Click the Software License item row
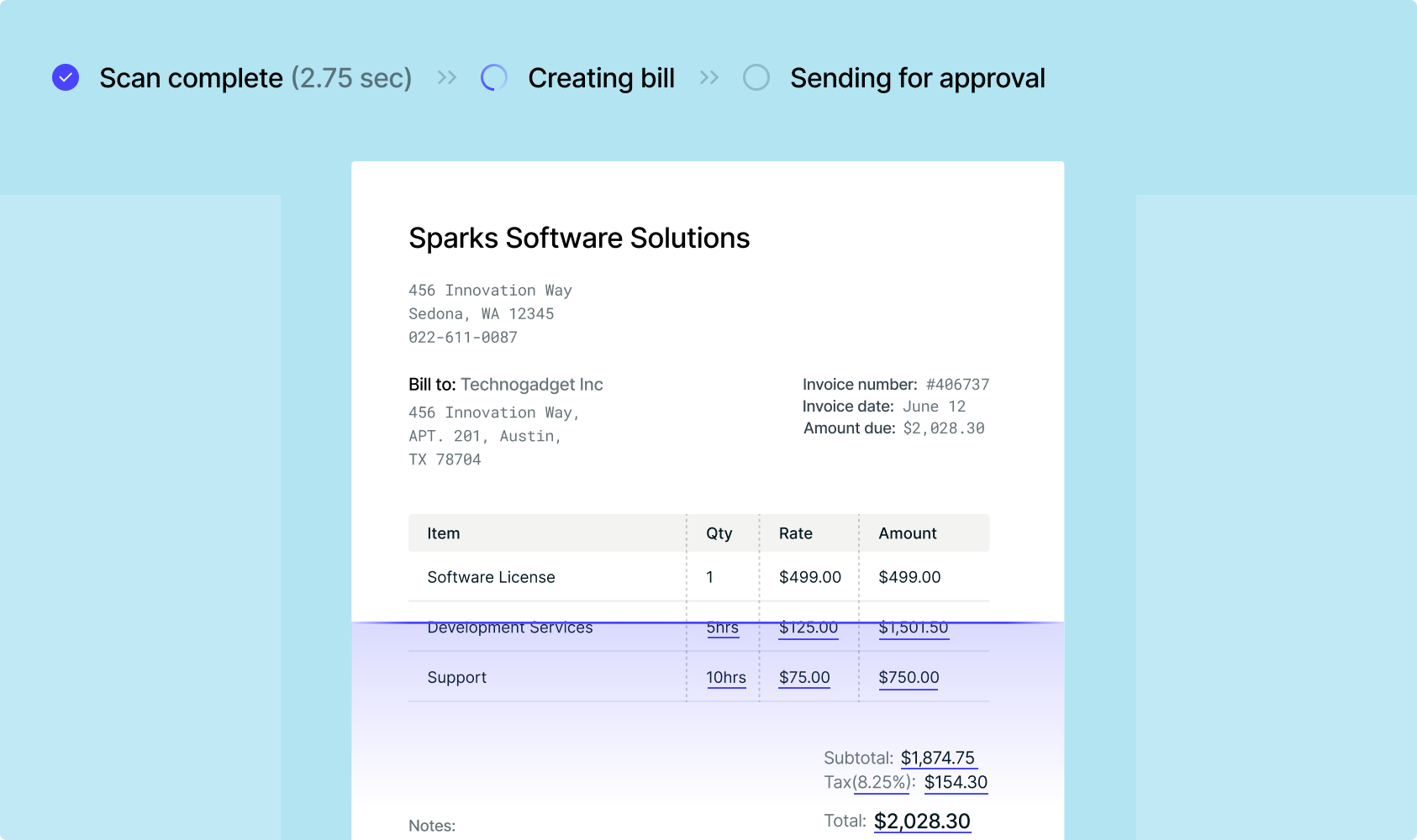Viewport: 1417px width, 840px height. [491, 577]
